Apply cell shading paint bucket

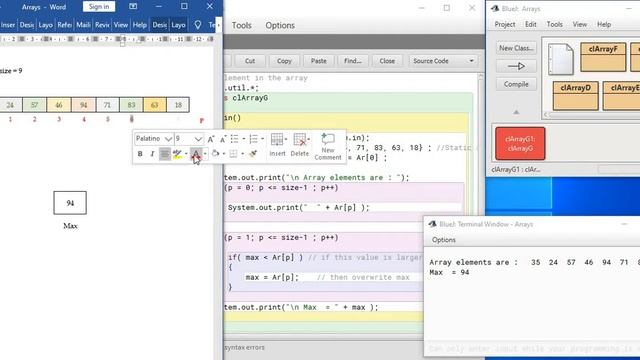[215, 154]
